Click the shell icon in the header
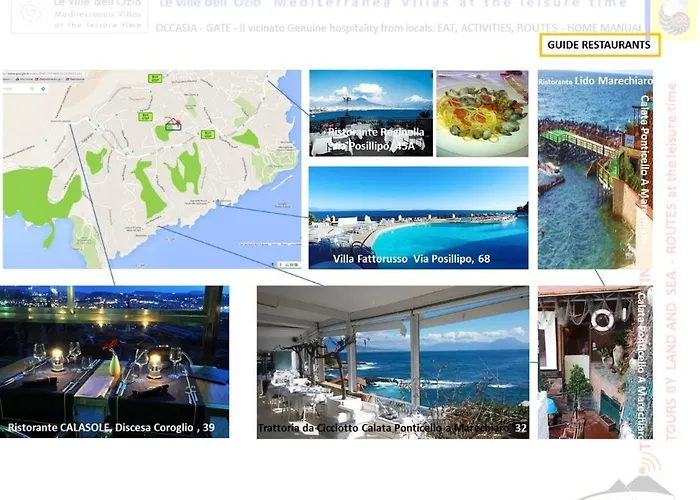Viewport: 700px width, 500px height. click(x=675, y=18)
